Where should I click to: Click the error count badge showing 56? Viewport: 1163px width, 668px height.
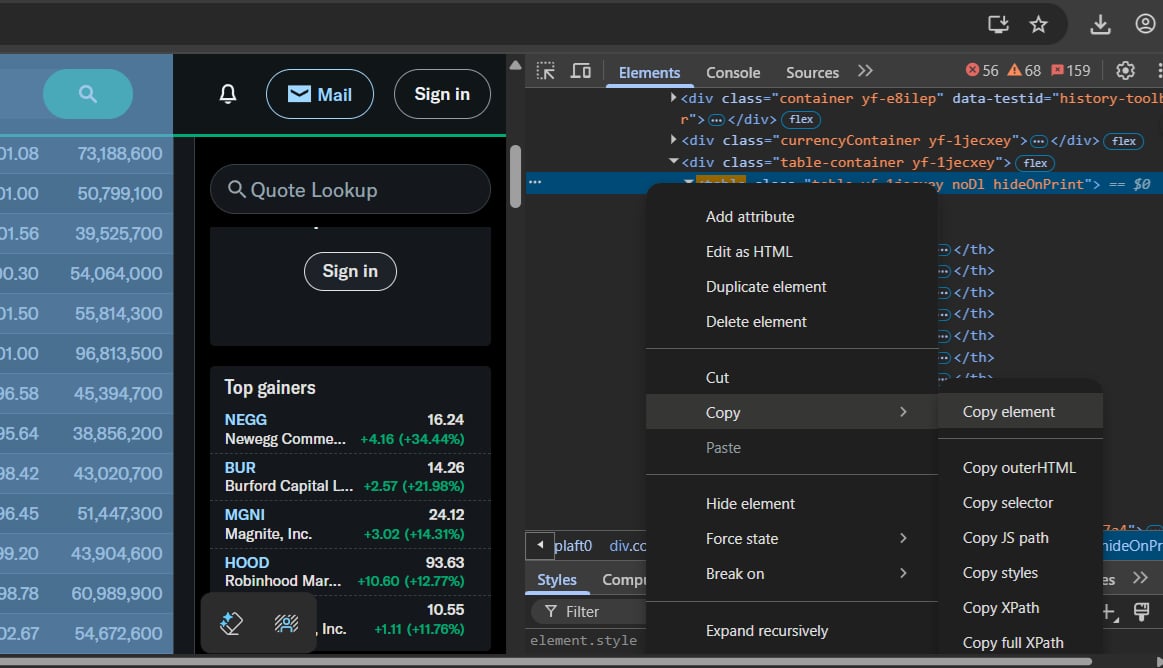tap(982, 71)
